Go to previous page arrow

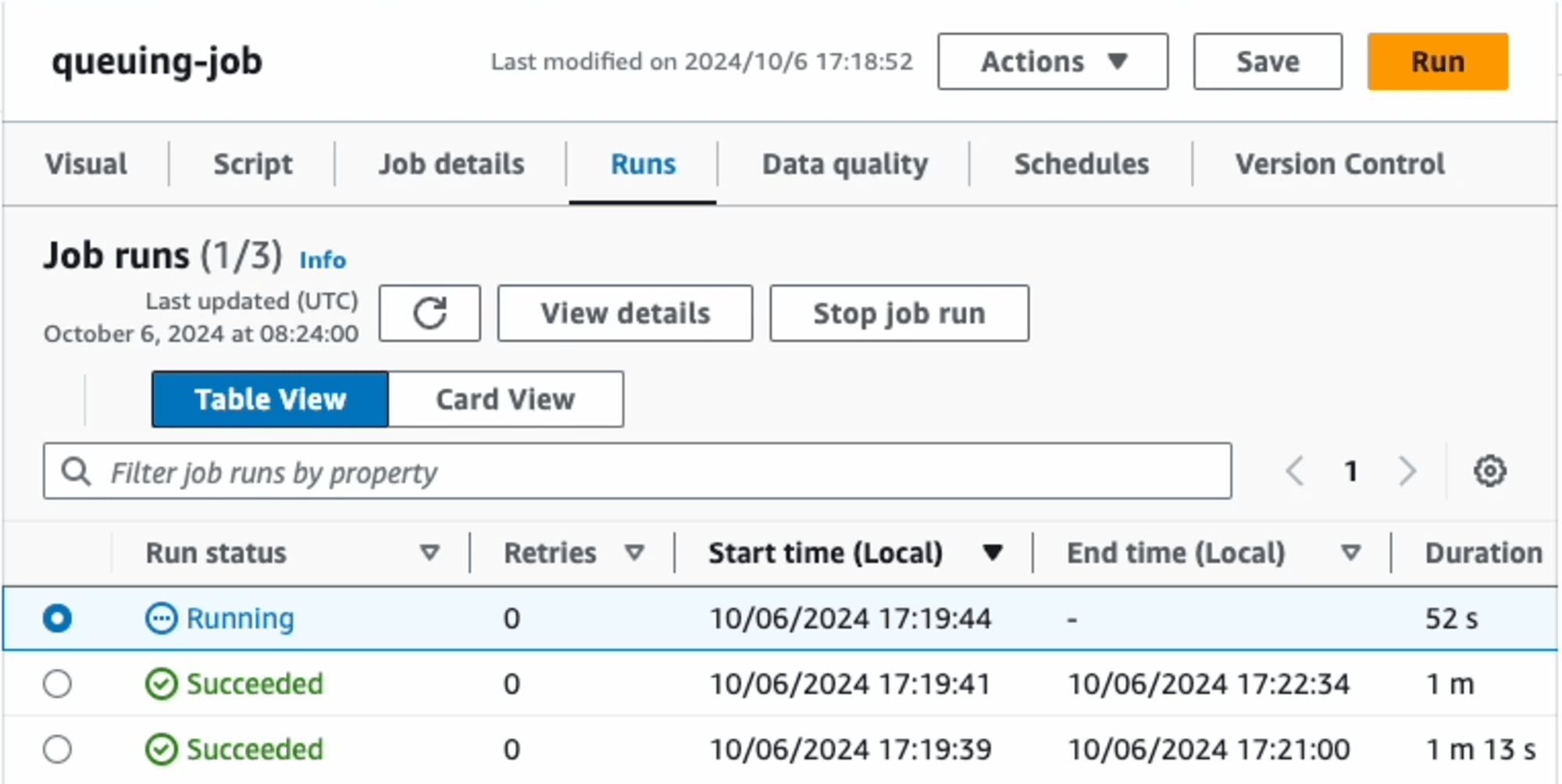point(1295,471)
